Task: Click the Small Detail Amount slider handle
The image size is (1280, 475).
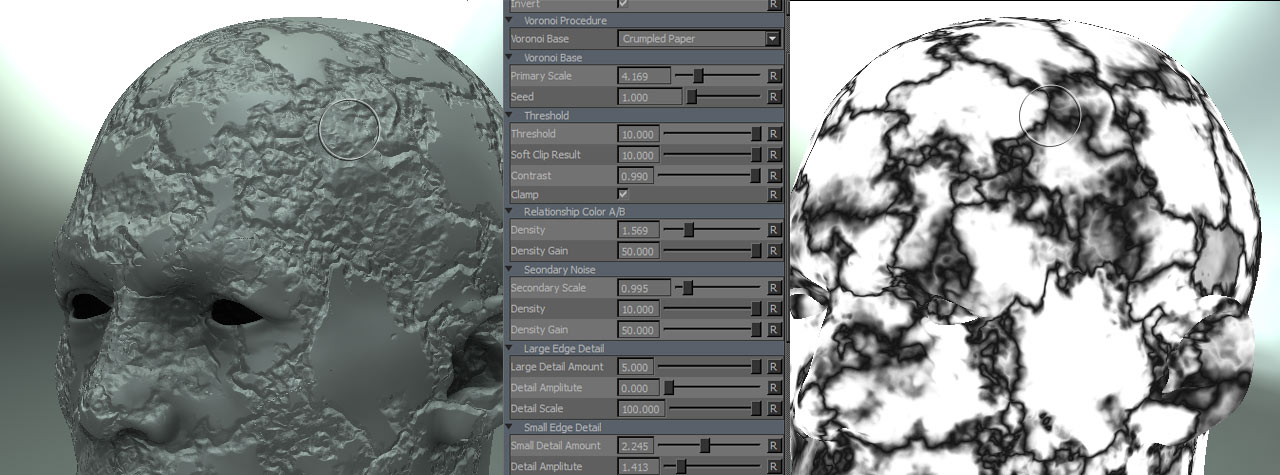Action: [x=705, y=446]
